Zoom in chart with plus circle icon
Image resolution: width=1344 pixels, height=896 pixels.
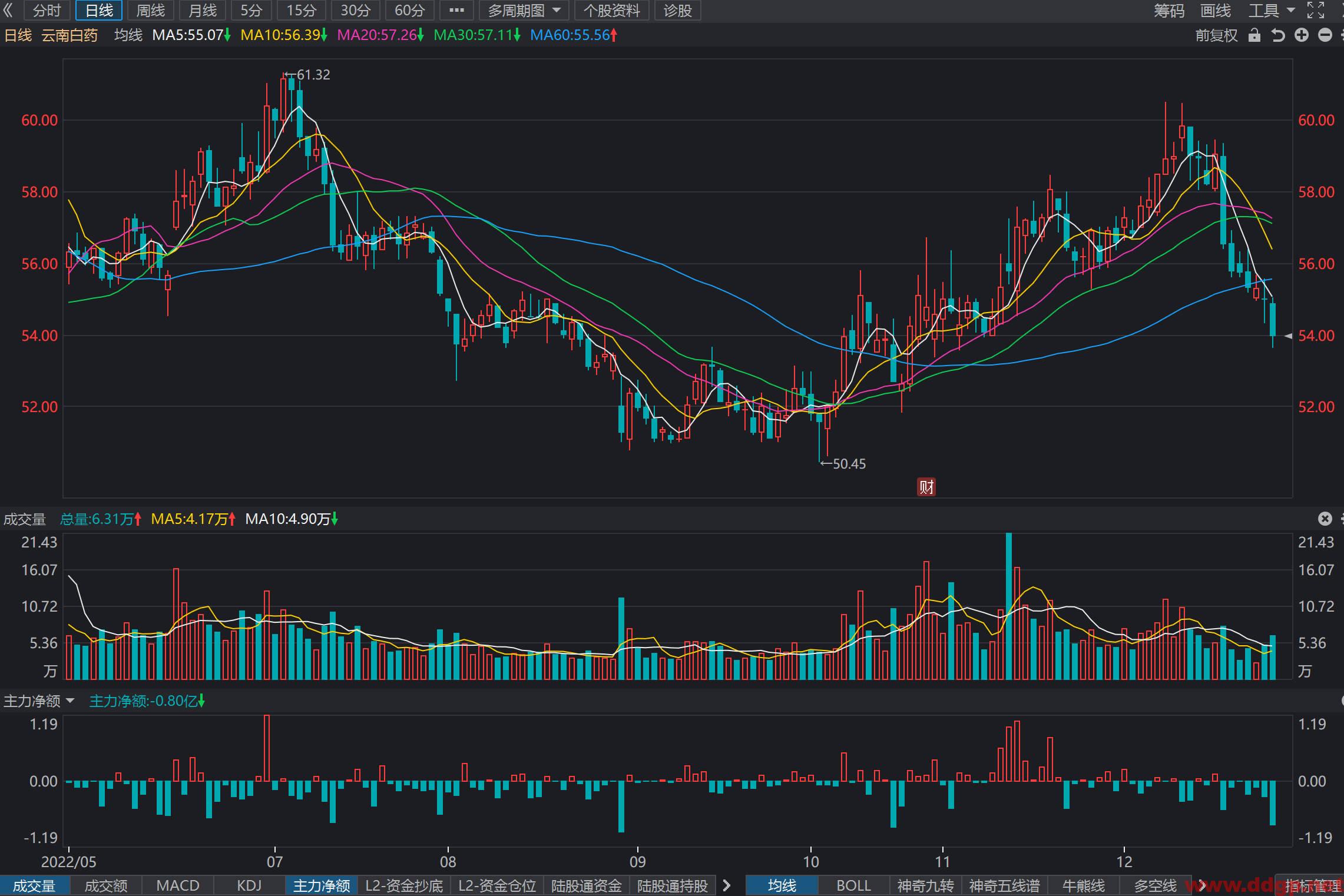1302,35
